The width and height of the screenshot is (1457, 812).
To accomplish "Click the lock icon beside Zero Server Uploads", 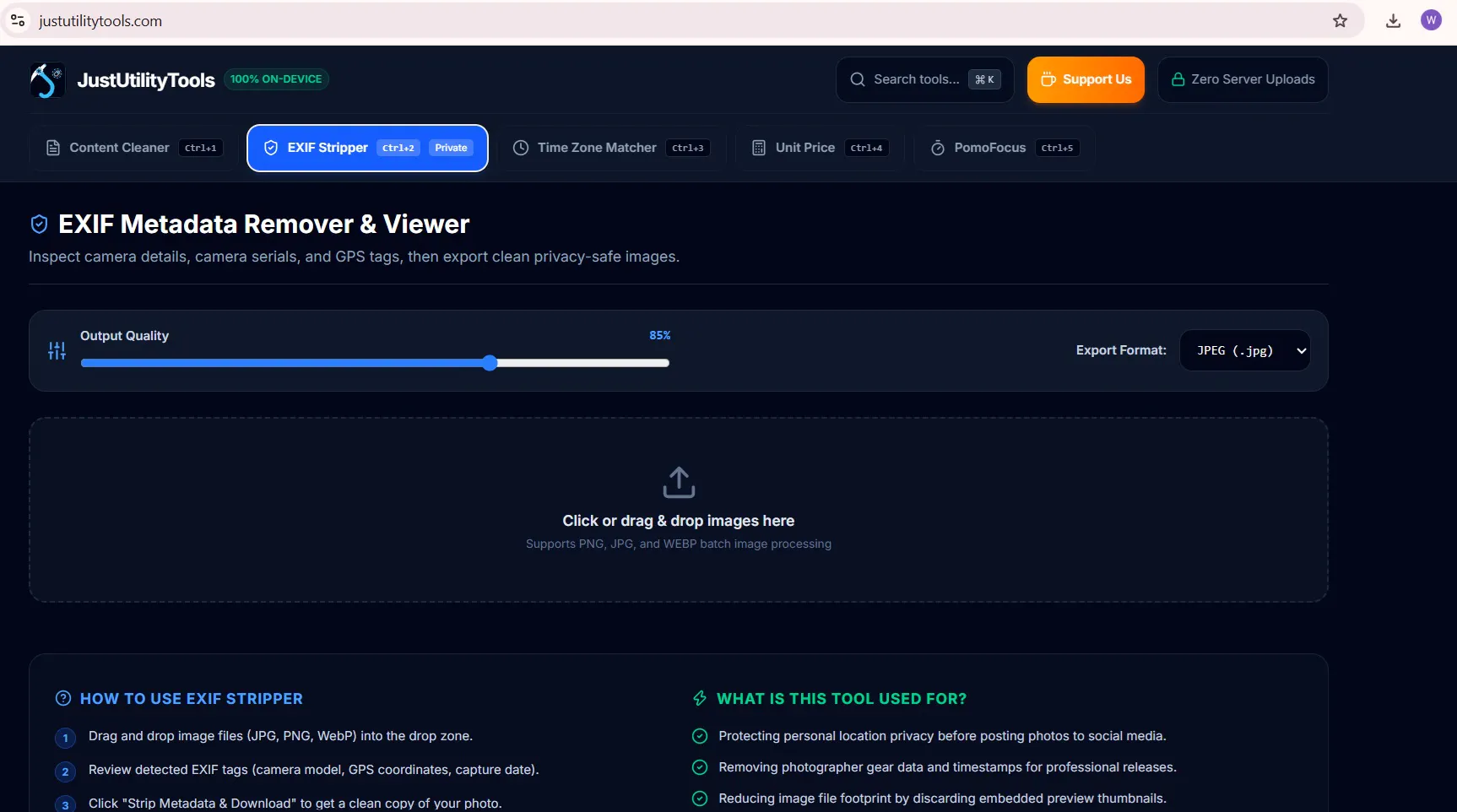I will pos(1178,79).
